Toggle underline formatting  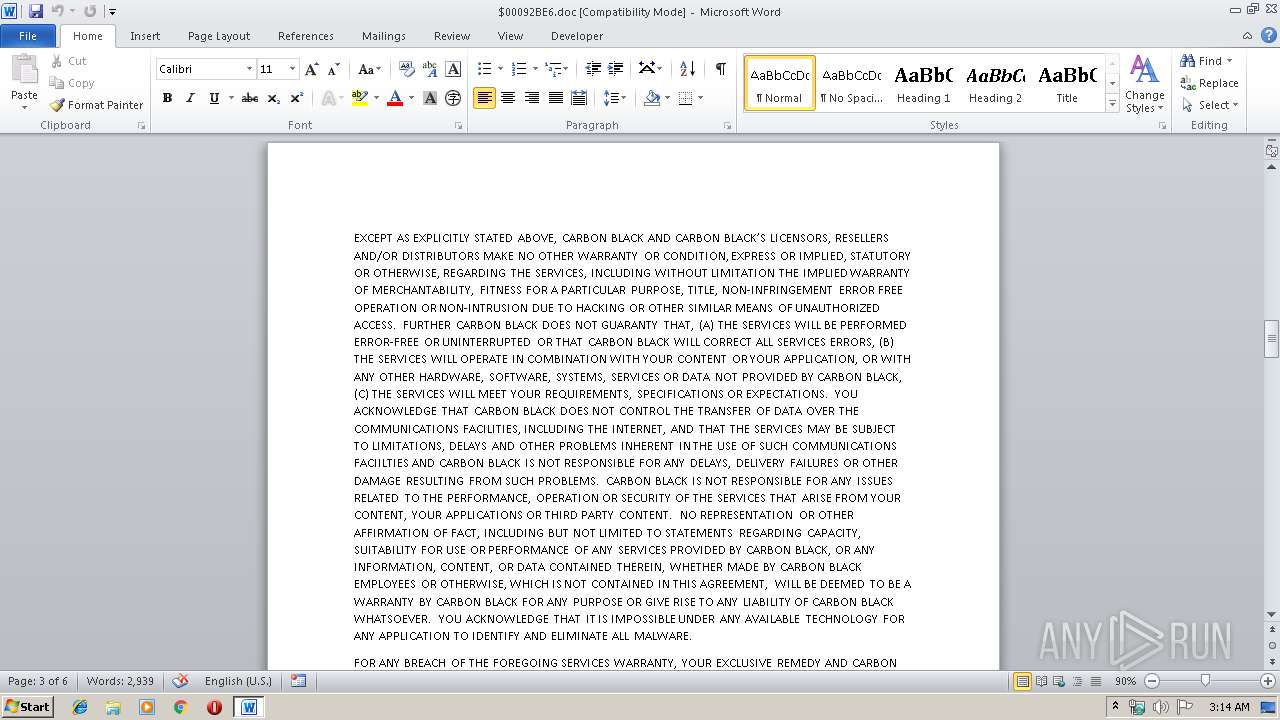pos(213,98)
